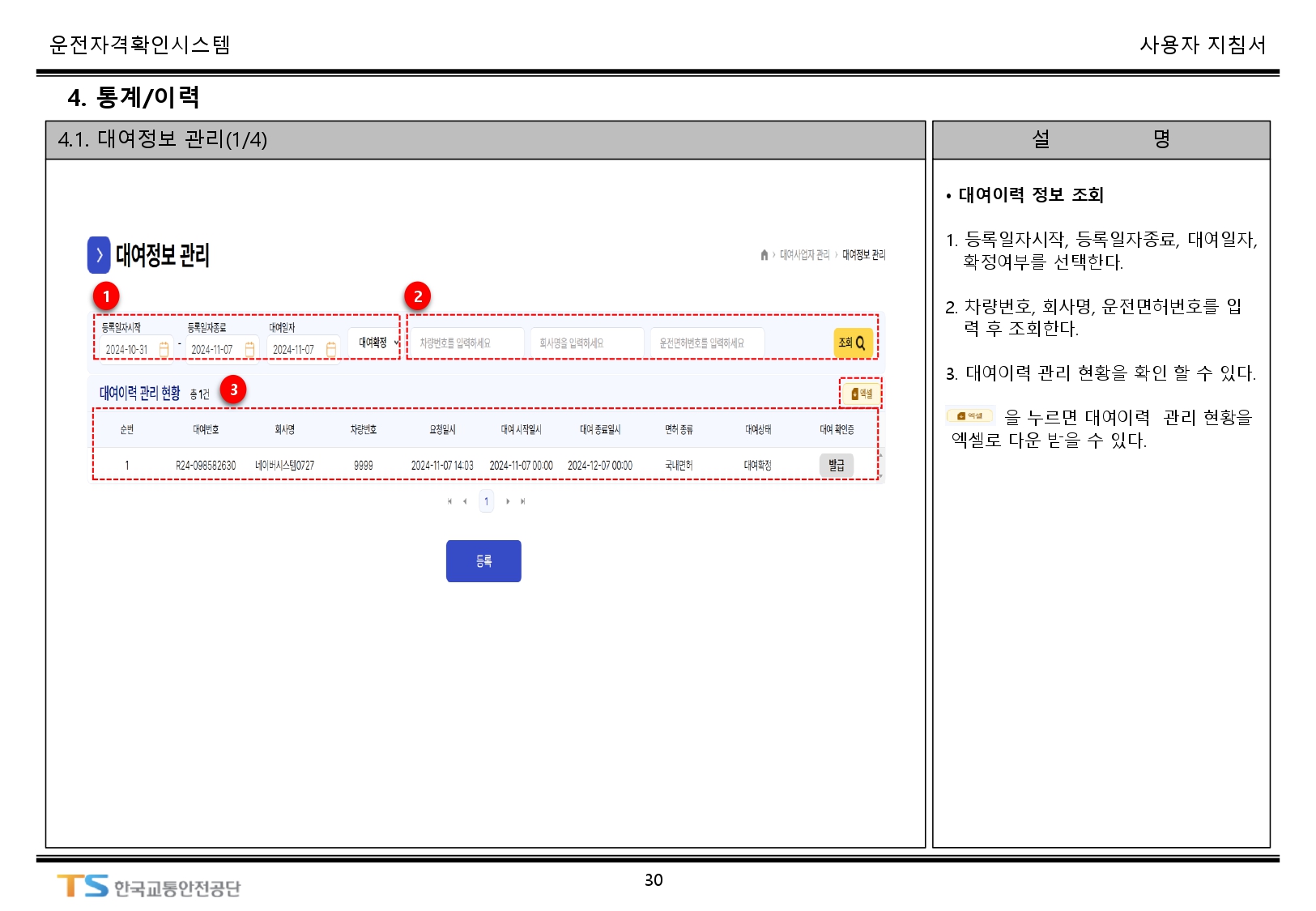Go to the first page of results
This screenshot has width=1316, height=911.
[x=449, y=501]
